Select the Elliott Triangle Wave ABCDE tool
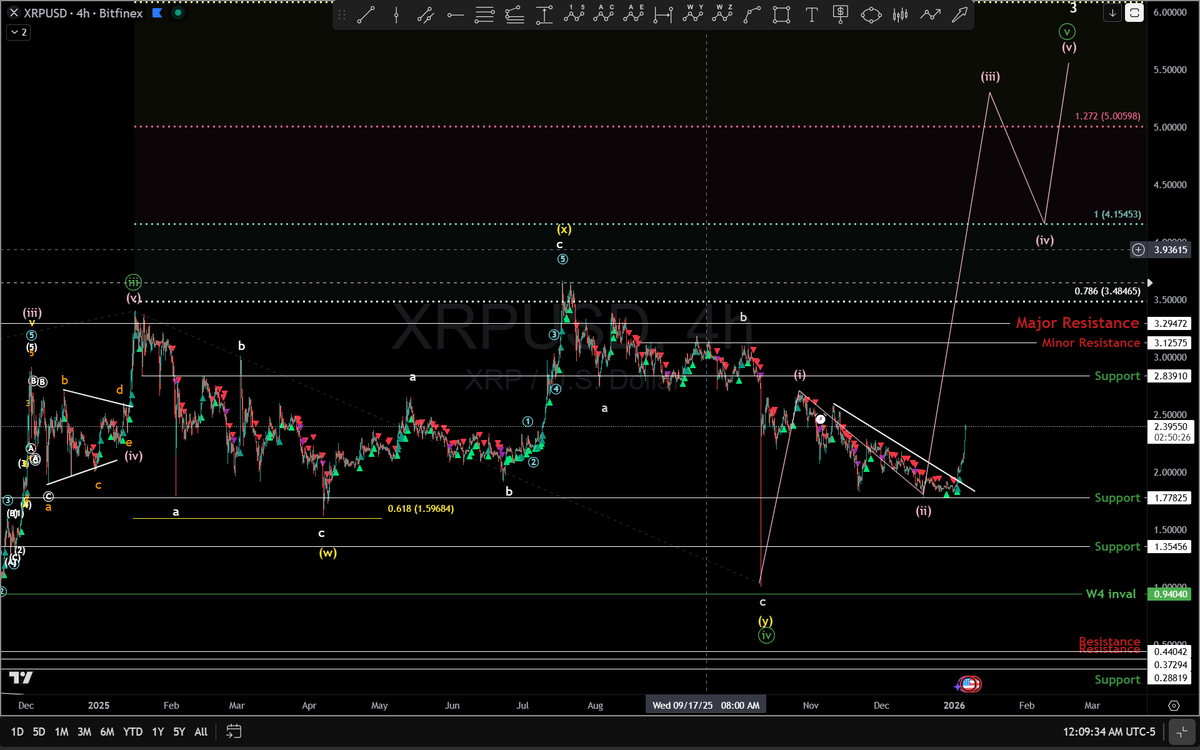 tap(634, 15)
